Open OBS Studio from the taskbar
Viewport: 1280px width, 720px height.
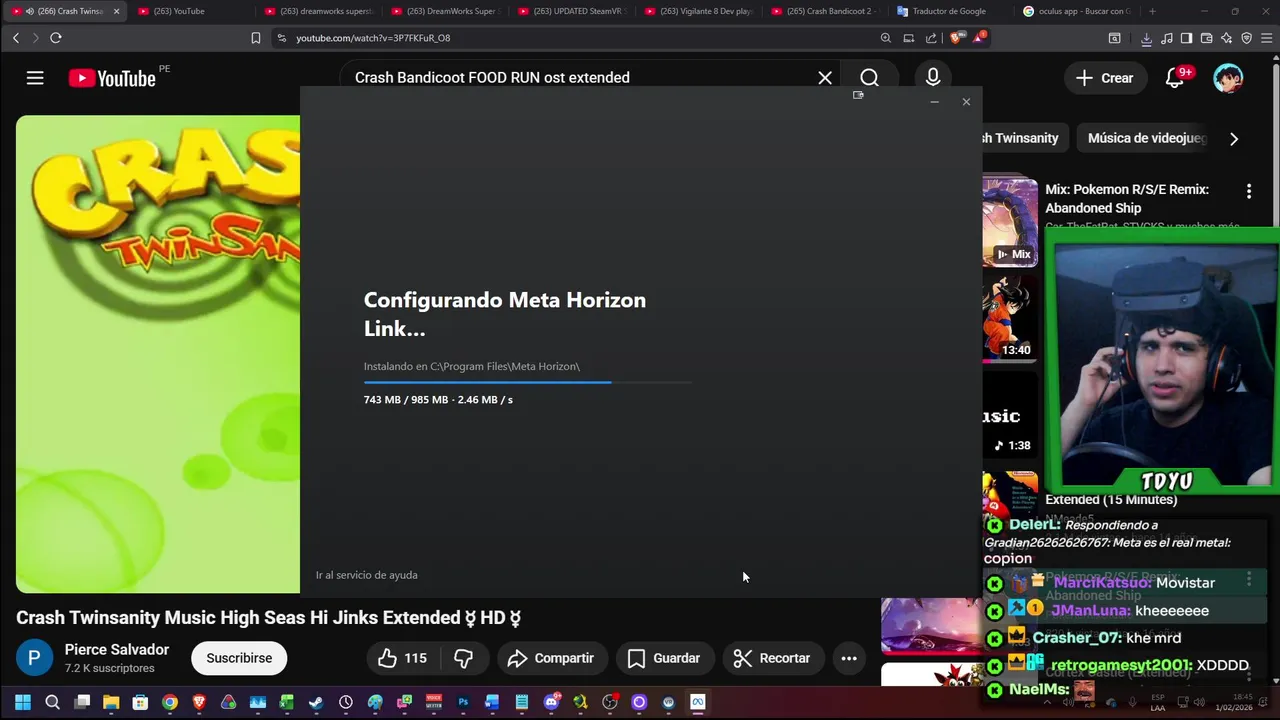tap(608, 702)
